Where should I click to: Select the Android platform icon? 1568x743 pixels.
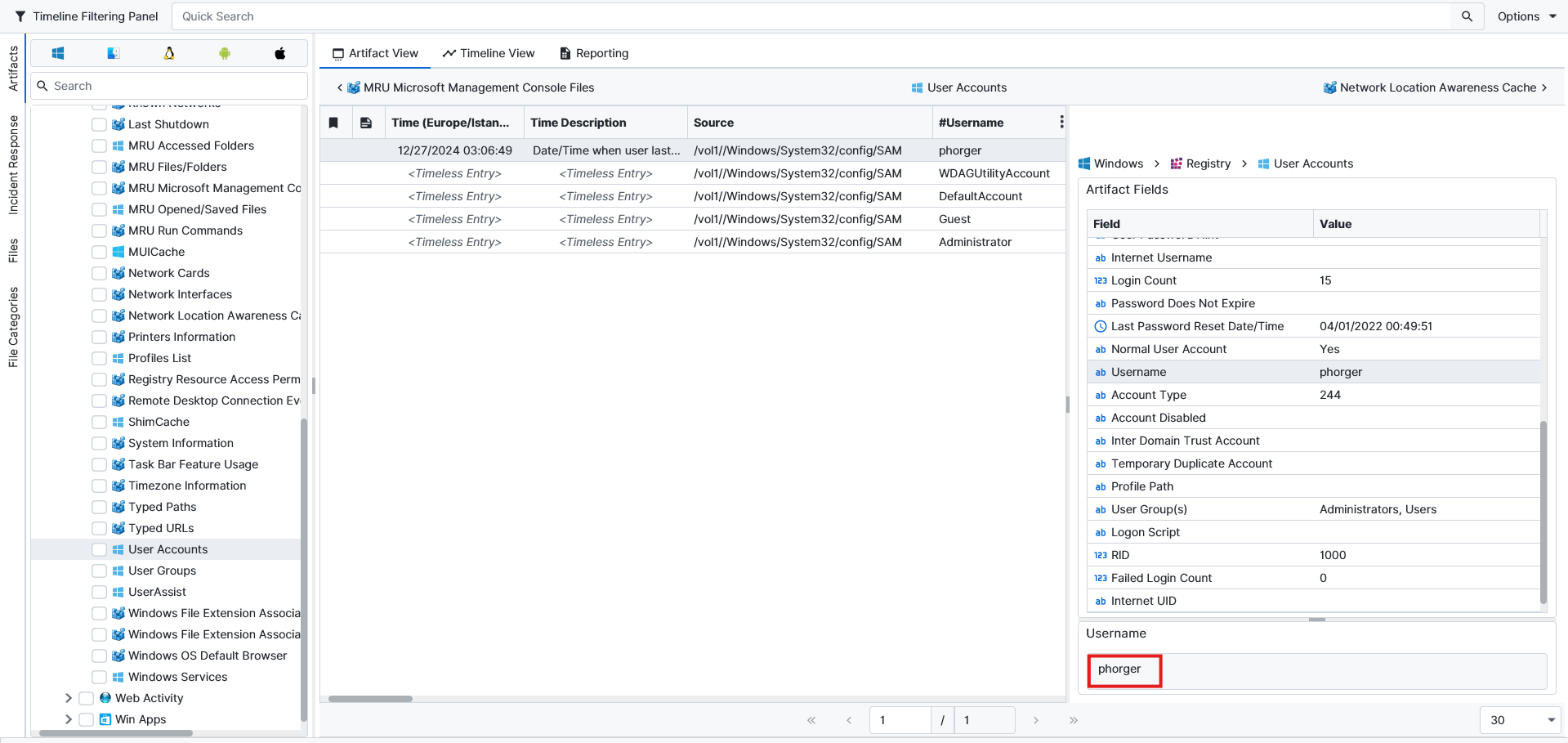coord(225,53)
